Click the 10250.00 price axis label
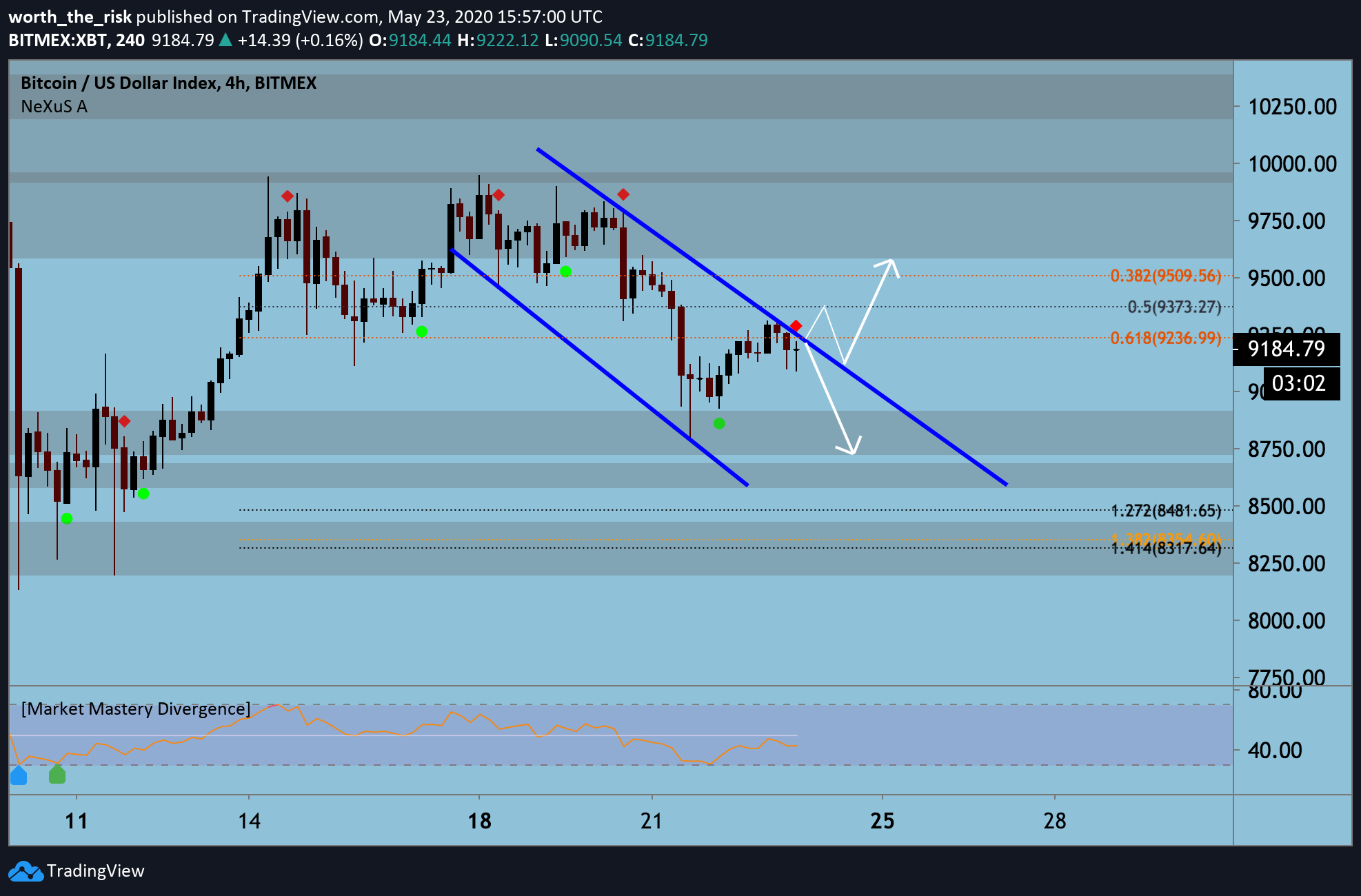This screenshot has height=896, width=1361. pyautogui.click(x=1292, y=107)
